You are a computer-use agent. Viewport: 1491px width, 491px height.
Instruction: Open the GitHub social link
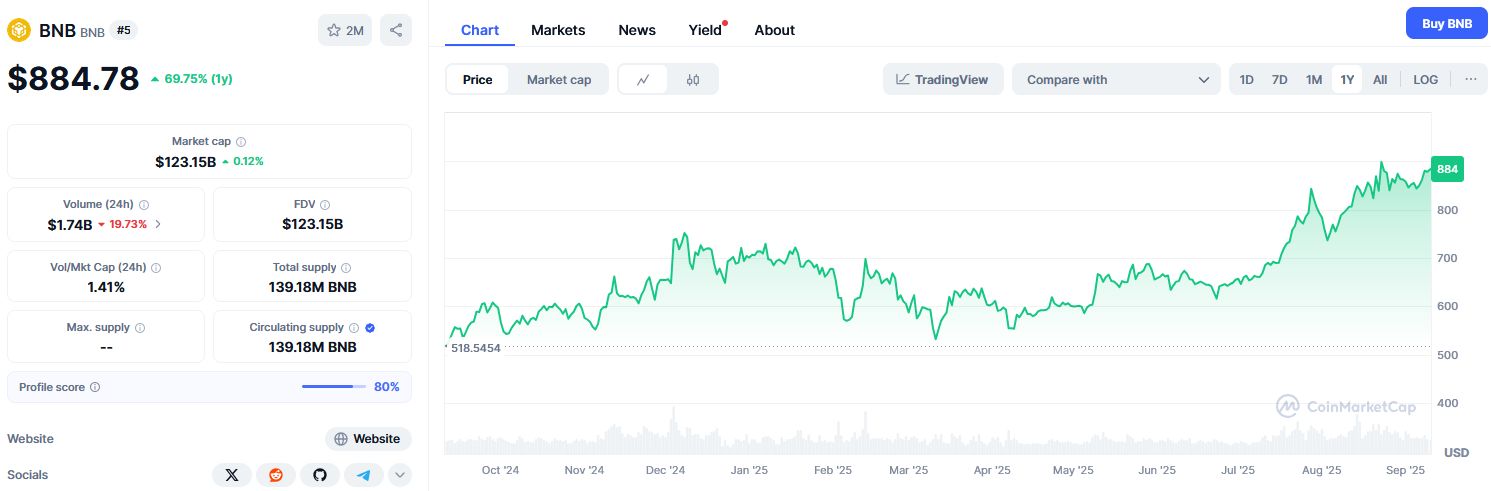pyautogui.click(x=320, y=475)
